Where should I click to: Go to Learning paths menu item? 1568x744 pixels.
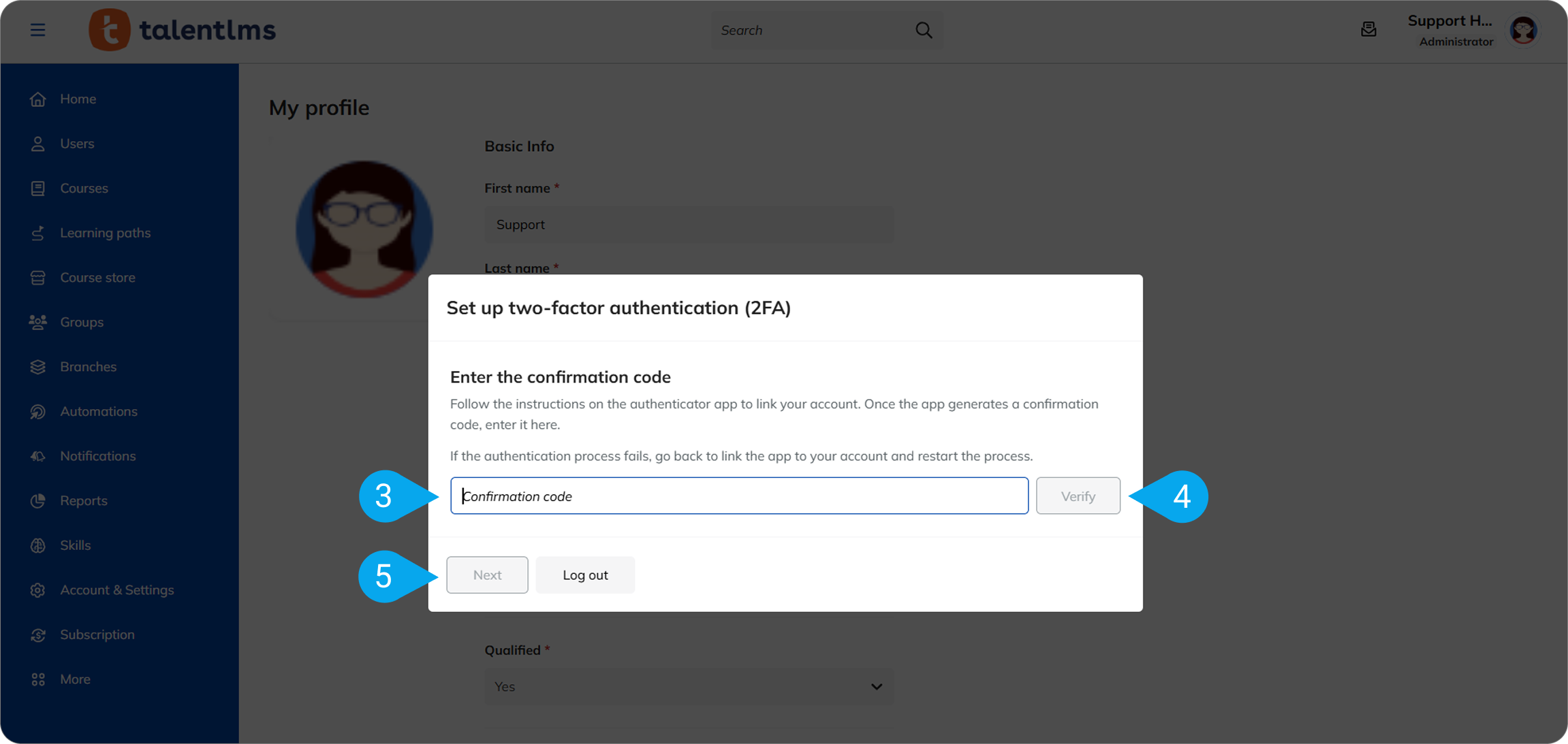tap(105, 233)
